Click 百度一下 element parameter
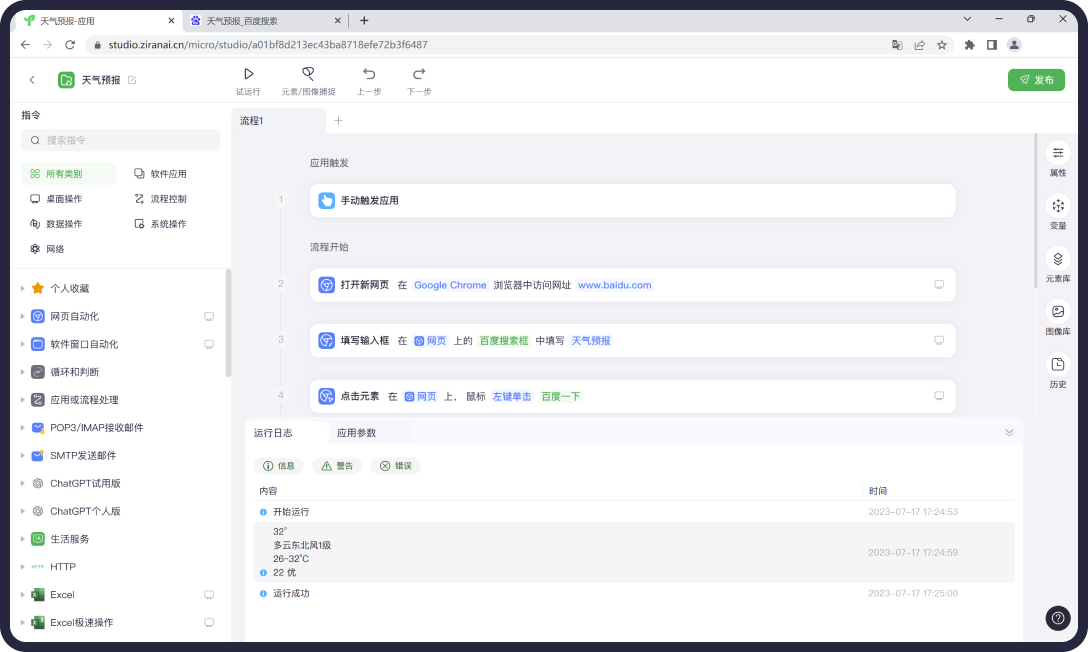The image size is (1088, 652). 561,396
